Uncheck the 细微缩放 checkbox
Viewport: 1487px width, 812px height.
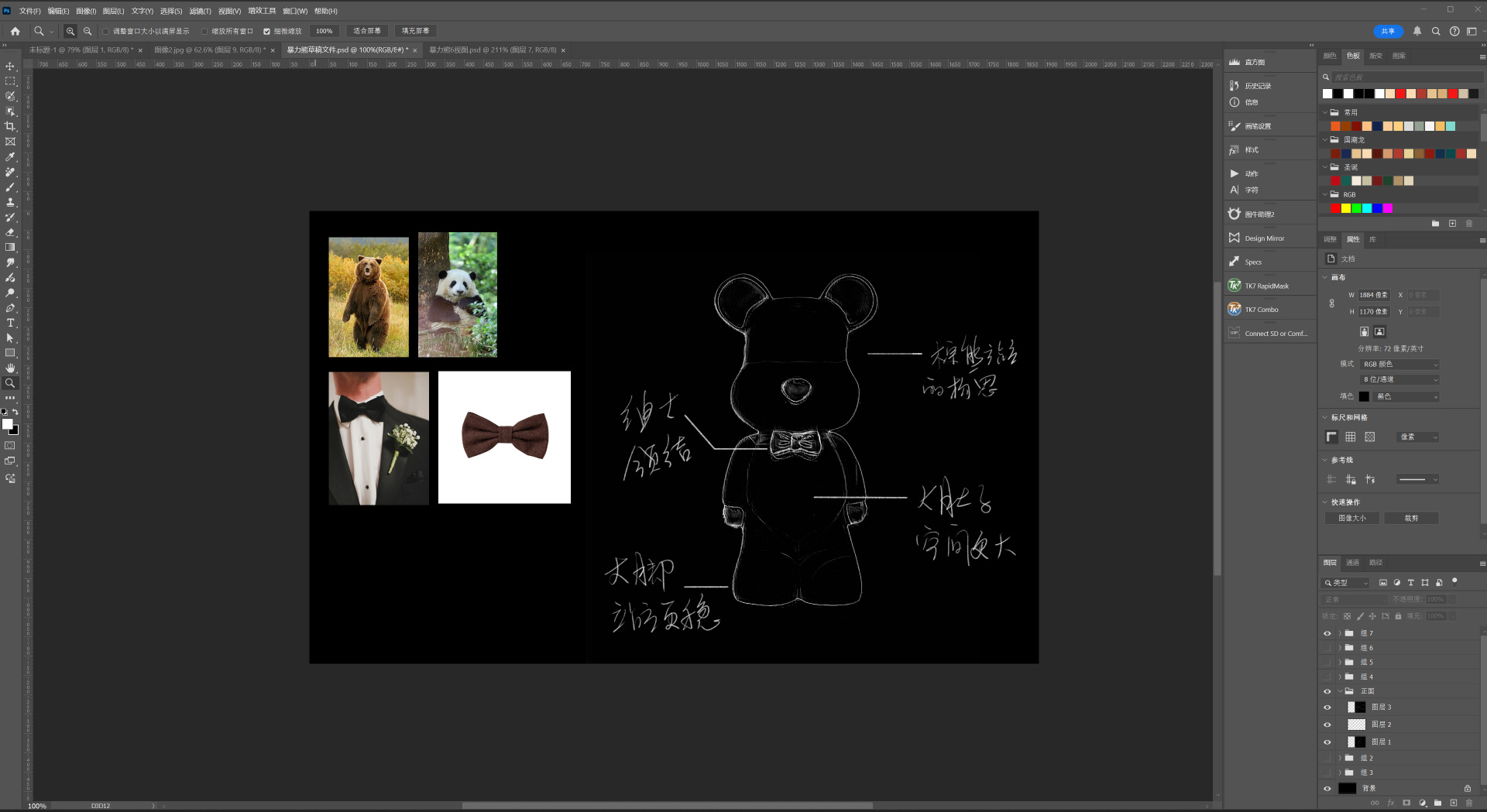(267, 32)
